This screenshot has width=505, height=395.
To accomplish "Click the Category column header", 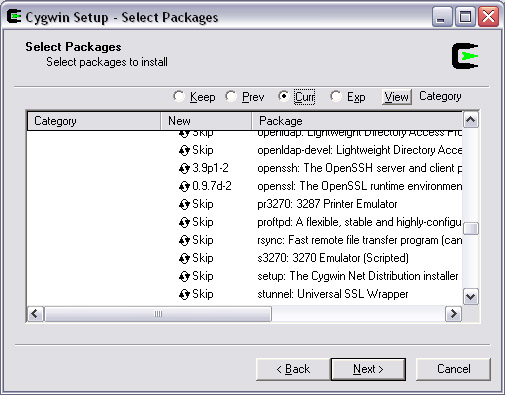I will 94,121.
